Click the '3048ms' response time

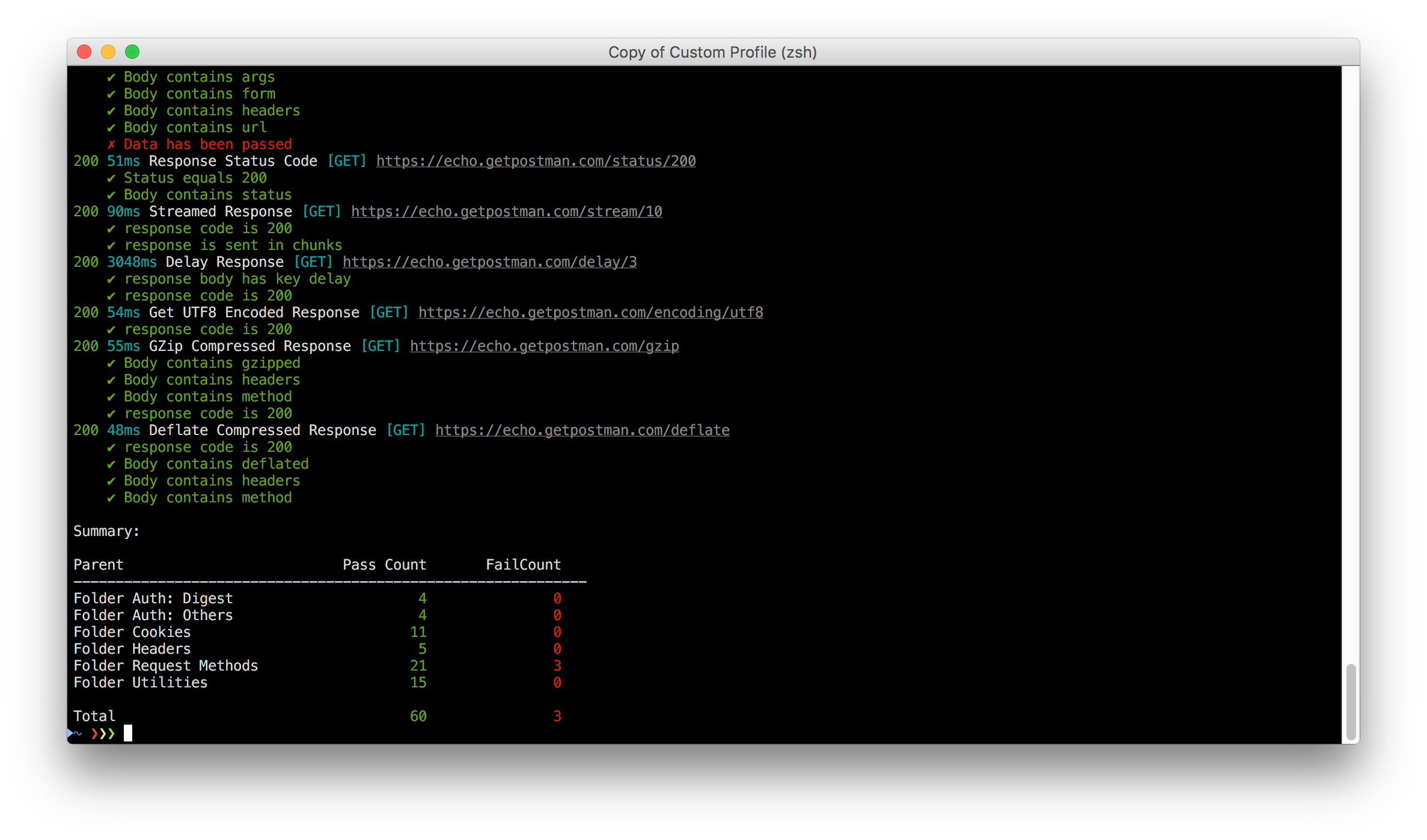[132, 262]
